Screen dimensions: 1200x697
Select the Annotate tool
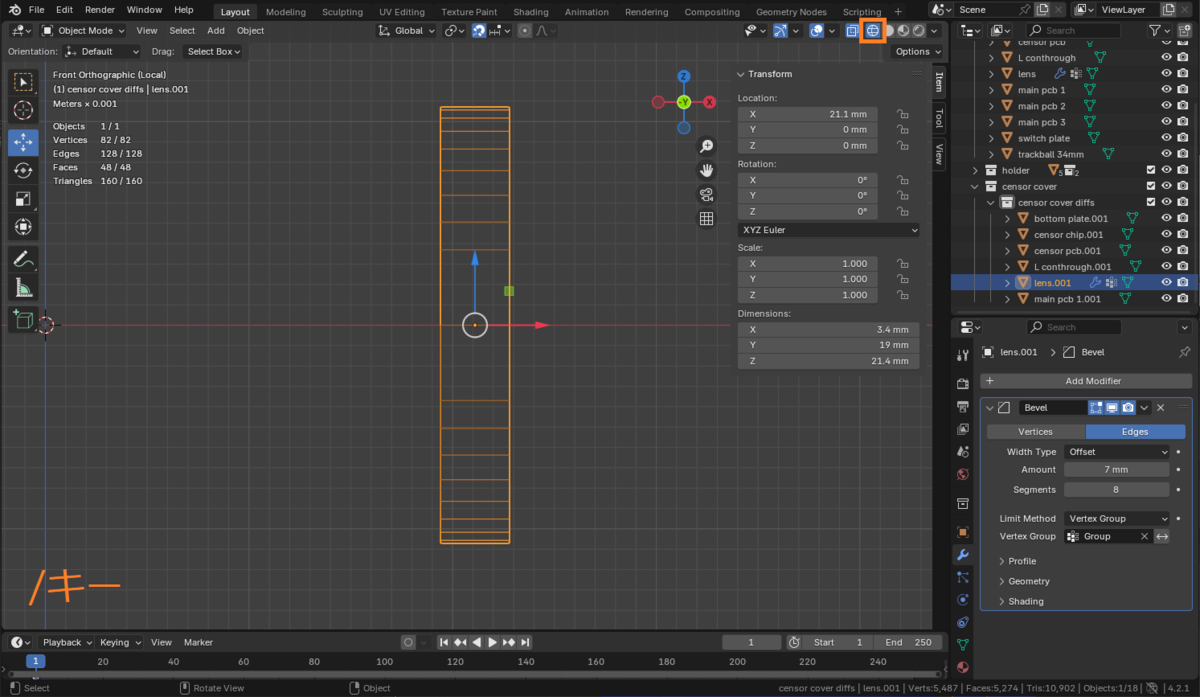[23, 259]
